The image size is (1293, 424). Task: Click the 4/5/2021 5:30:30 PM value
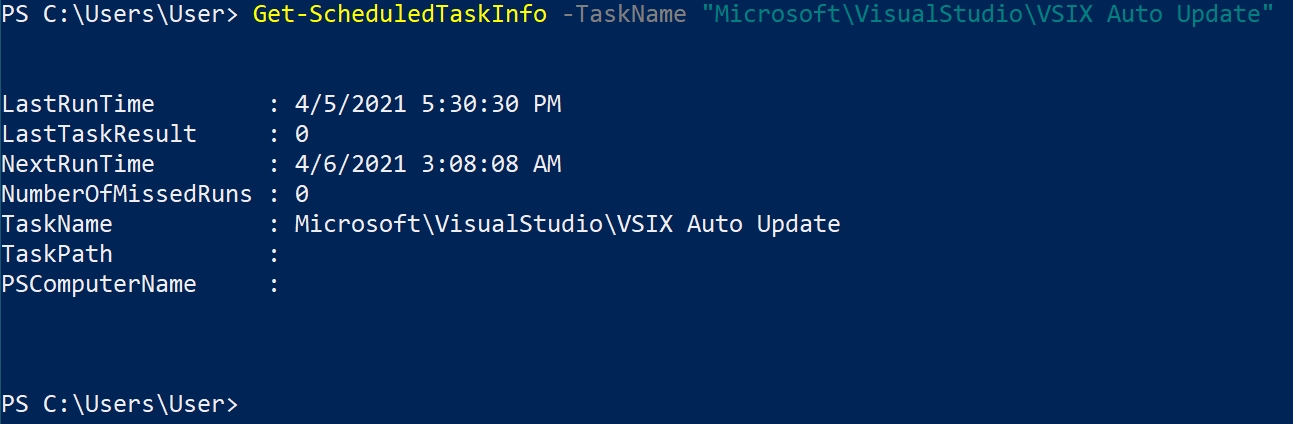point(428,104)
